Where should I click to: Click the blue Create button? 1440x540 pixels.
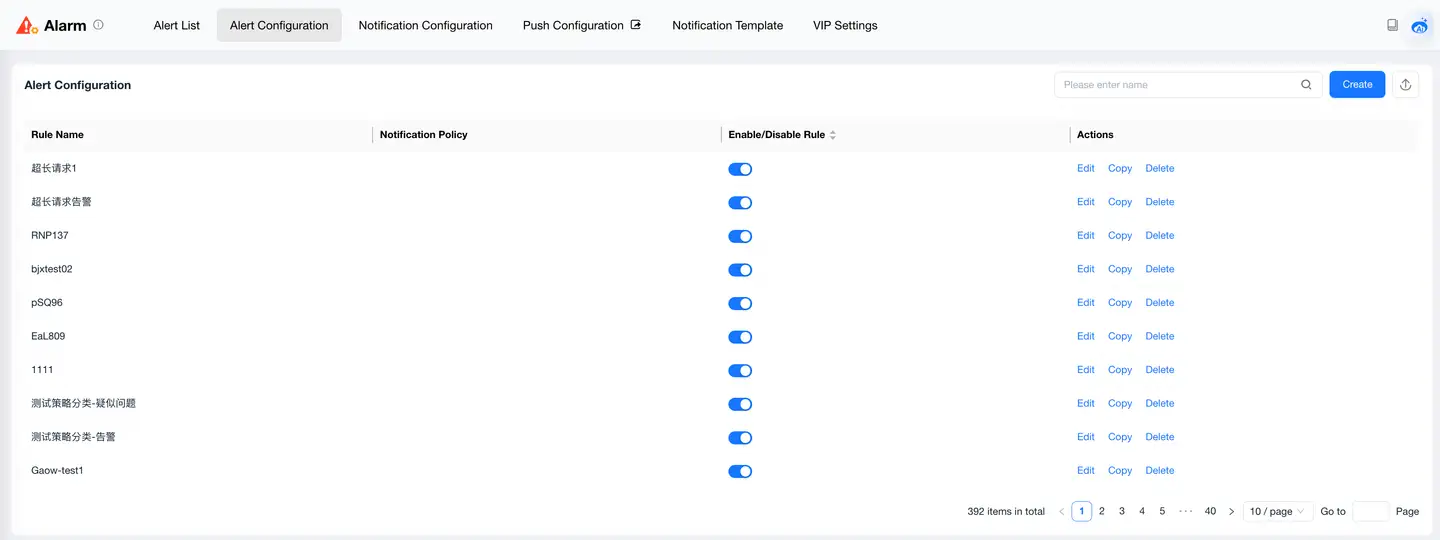(1357, 85)
